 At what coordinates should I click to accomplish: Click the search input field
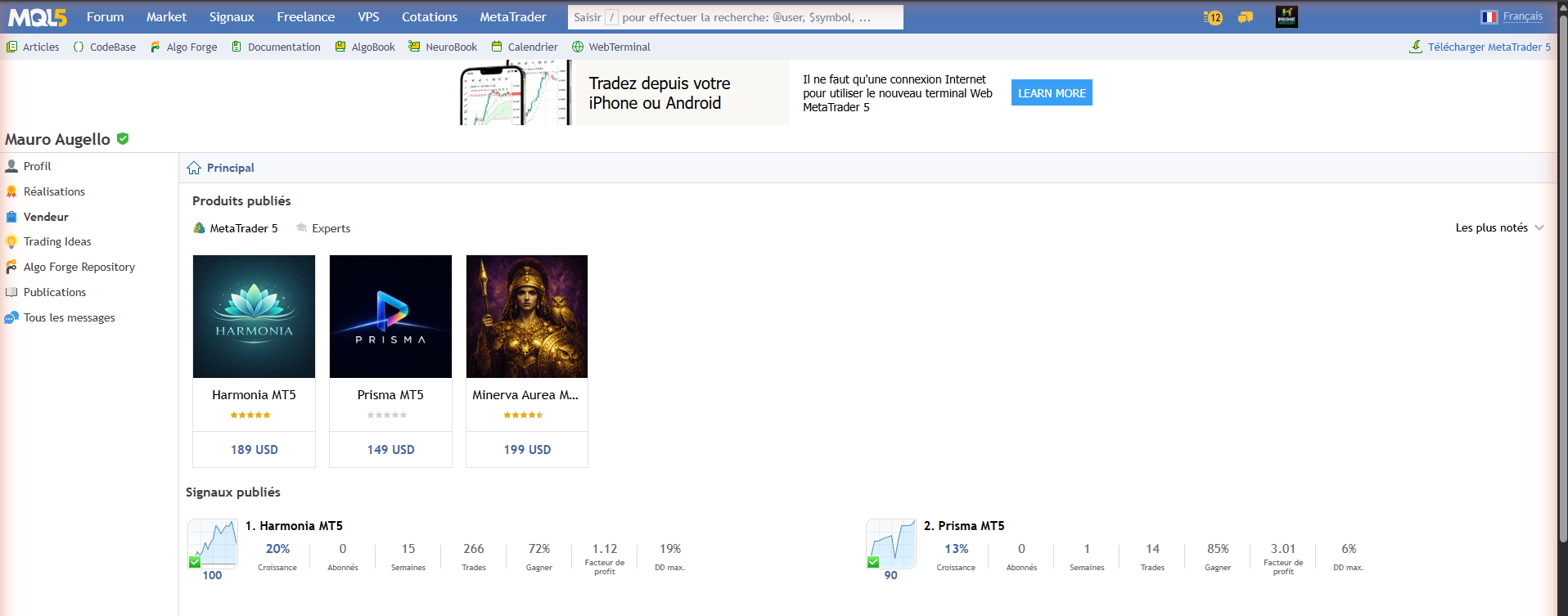pos(736,17)
